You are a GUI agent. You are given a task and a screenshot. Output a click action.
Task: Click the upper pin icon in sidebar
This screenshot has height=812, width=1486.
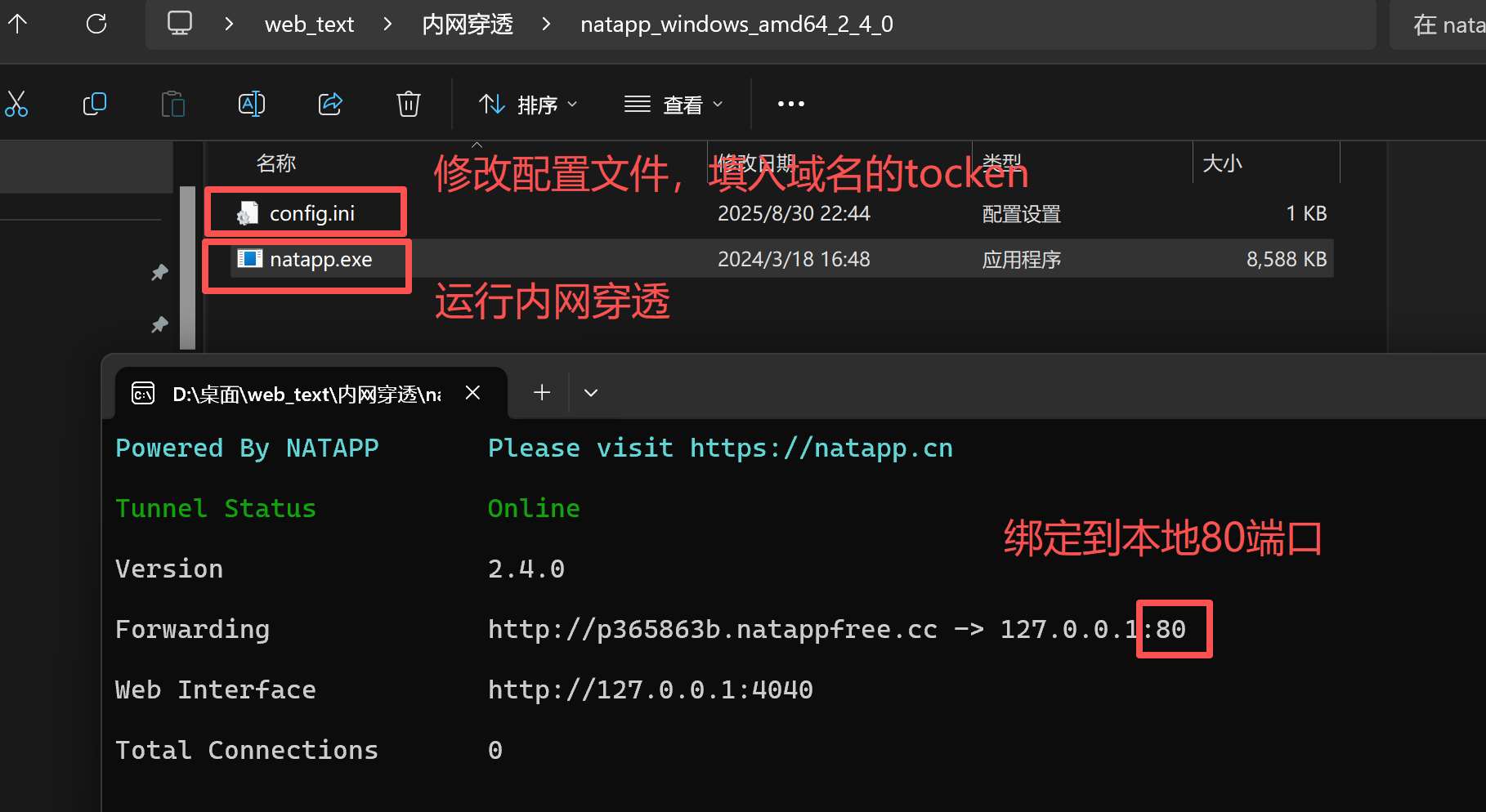159,272
